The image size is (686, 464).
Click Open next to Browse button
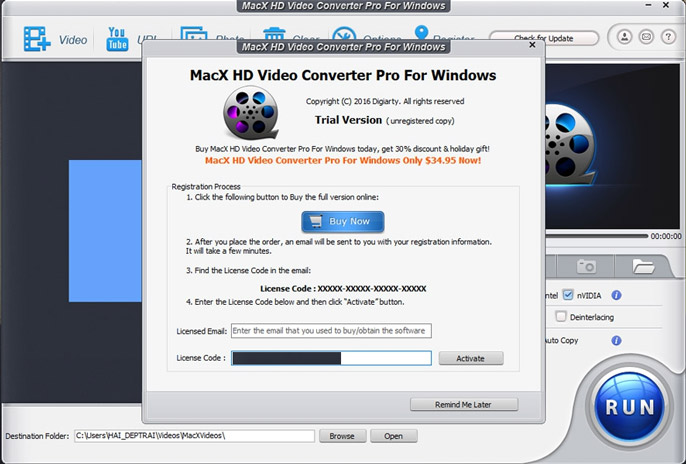point(393,436)
